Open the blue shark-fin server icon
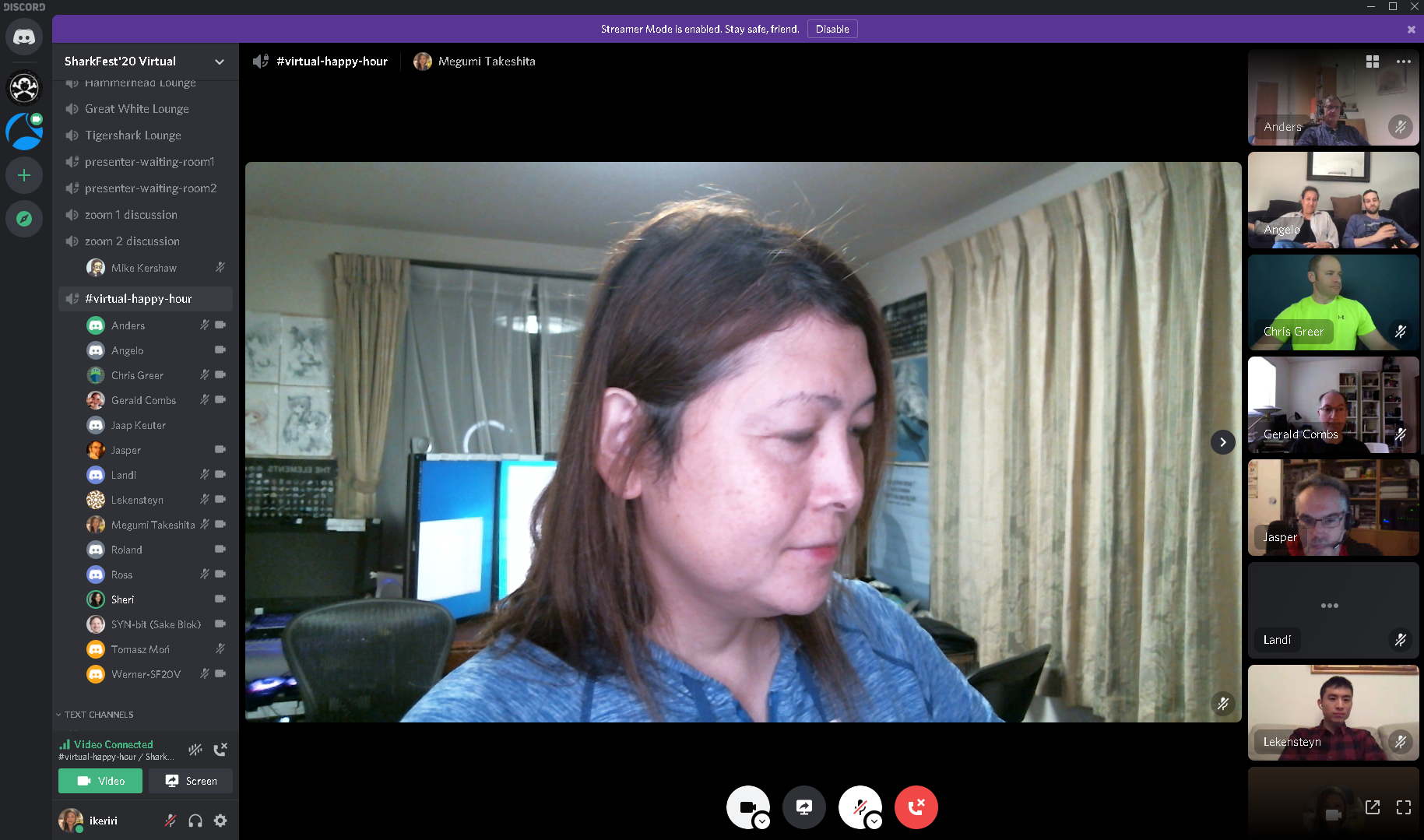Screen dimensions: 1424x840 click(24, 132)
